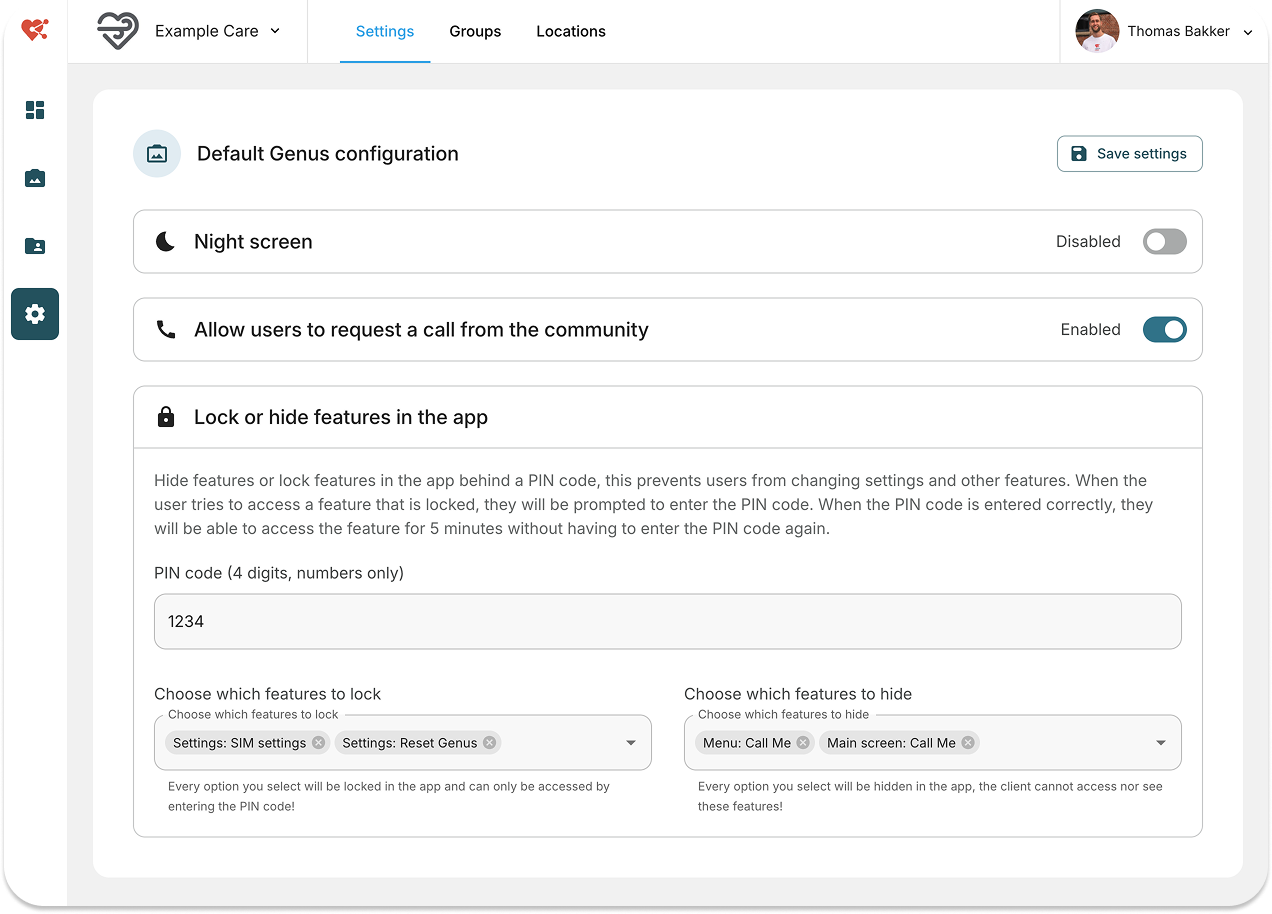Click the red heart logo in sidebar

[35, 31]
